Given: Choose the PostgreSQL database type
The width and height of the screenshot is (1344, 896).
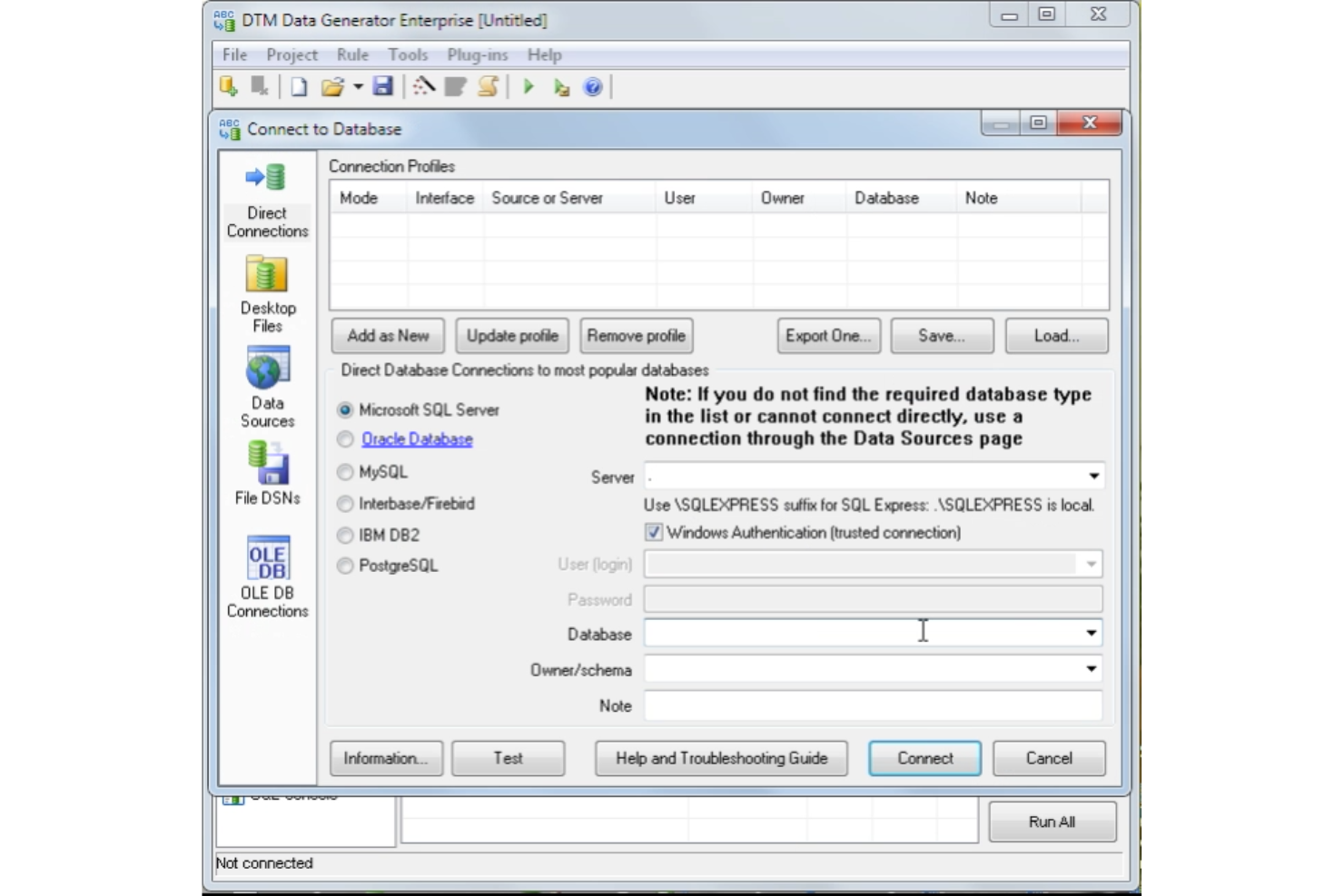Looking at the screenshot, I should coord(345,566).
